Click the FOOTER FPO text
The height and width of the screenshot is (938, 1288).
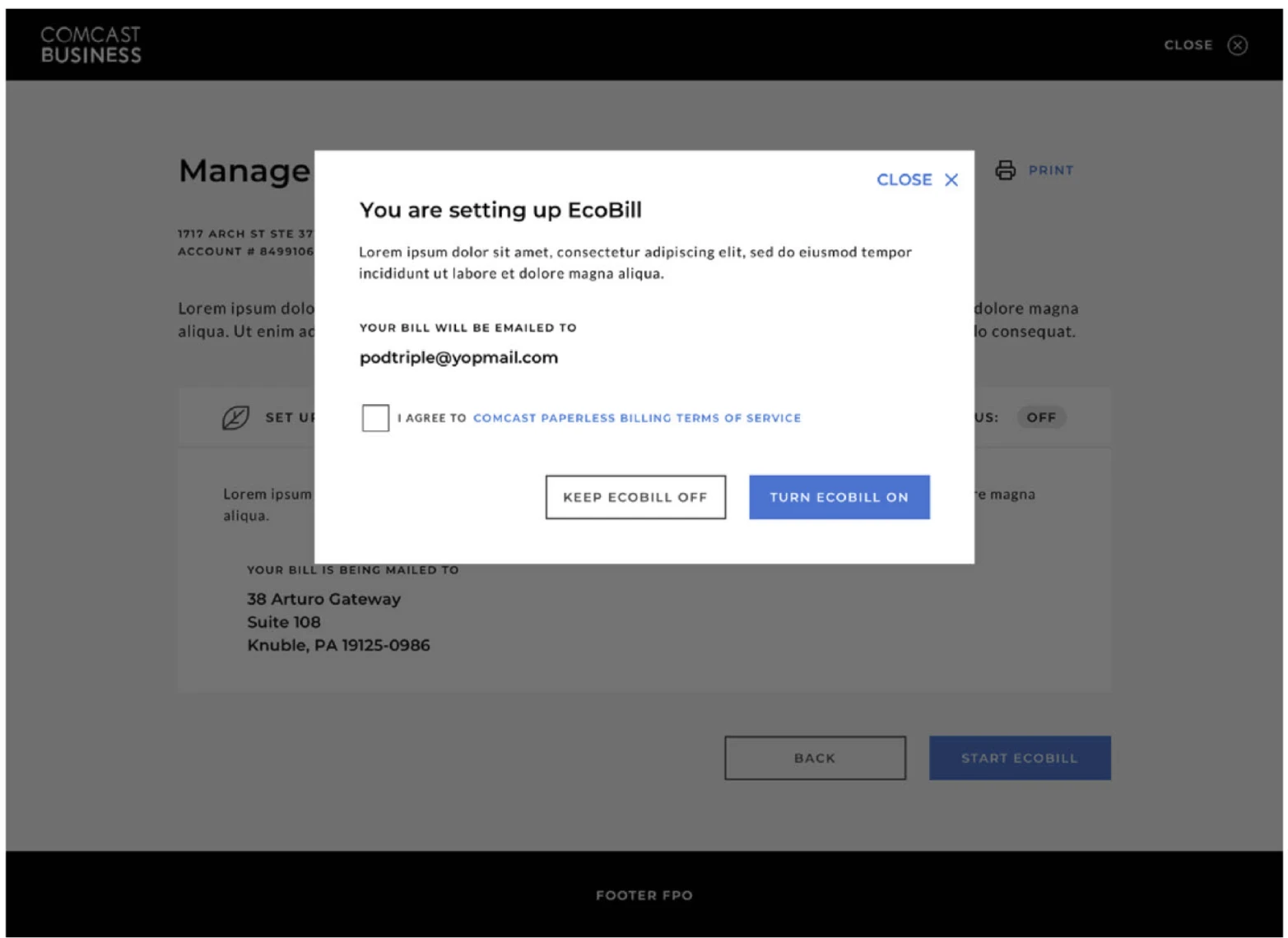[644, 894]
